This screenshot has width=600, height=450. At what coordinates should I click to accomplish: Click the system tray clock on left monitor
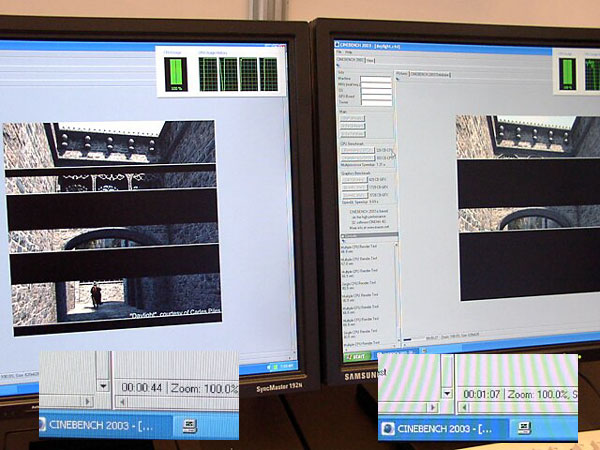286,367
